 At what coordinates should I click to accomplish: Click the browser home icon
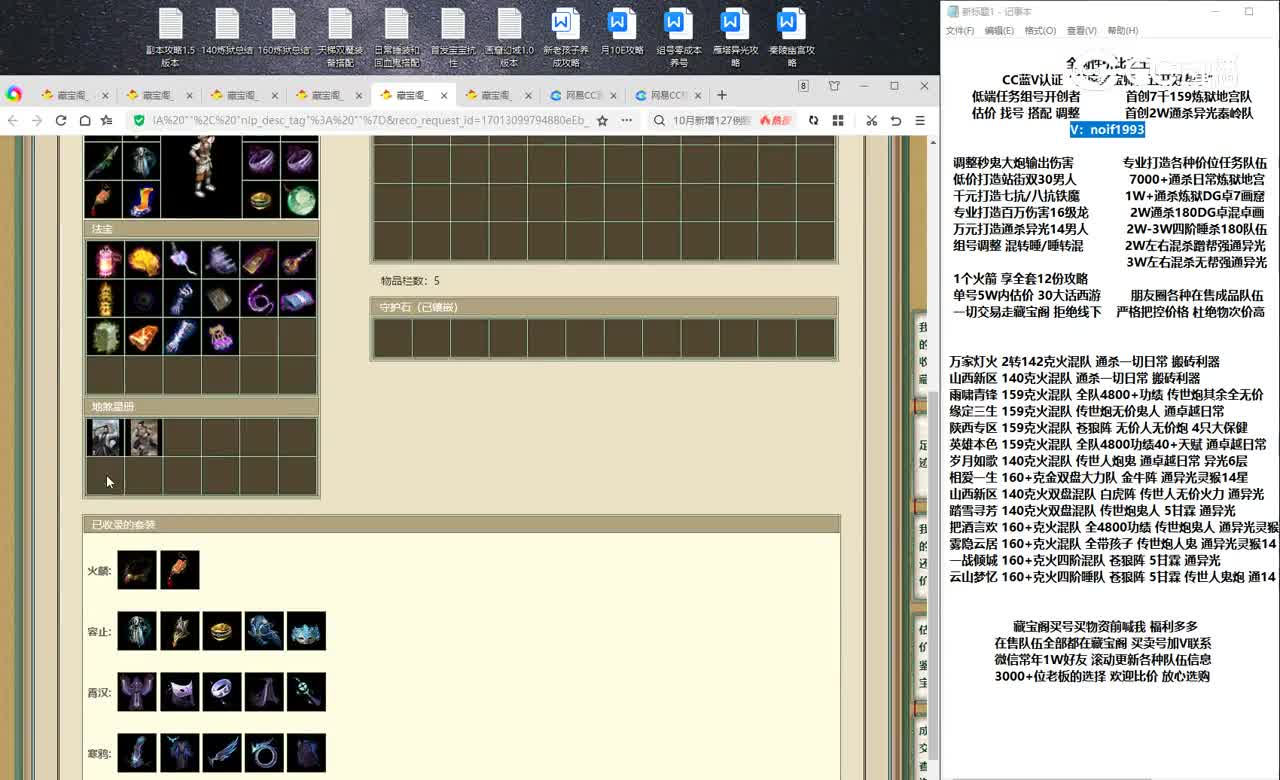click(85, 120)
